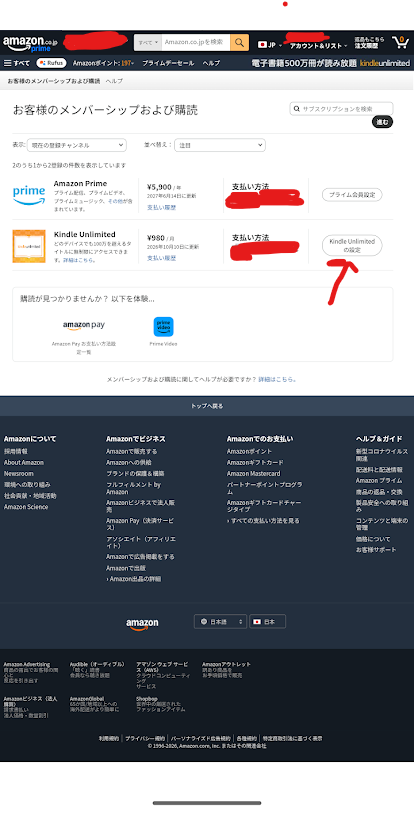
Task: Open 支払い履歴 link under ¥5,900
Action: point(161,207)
